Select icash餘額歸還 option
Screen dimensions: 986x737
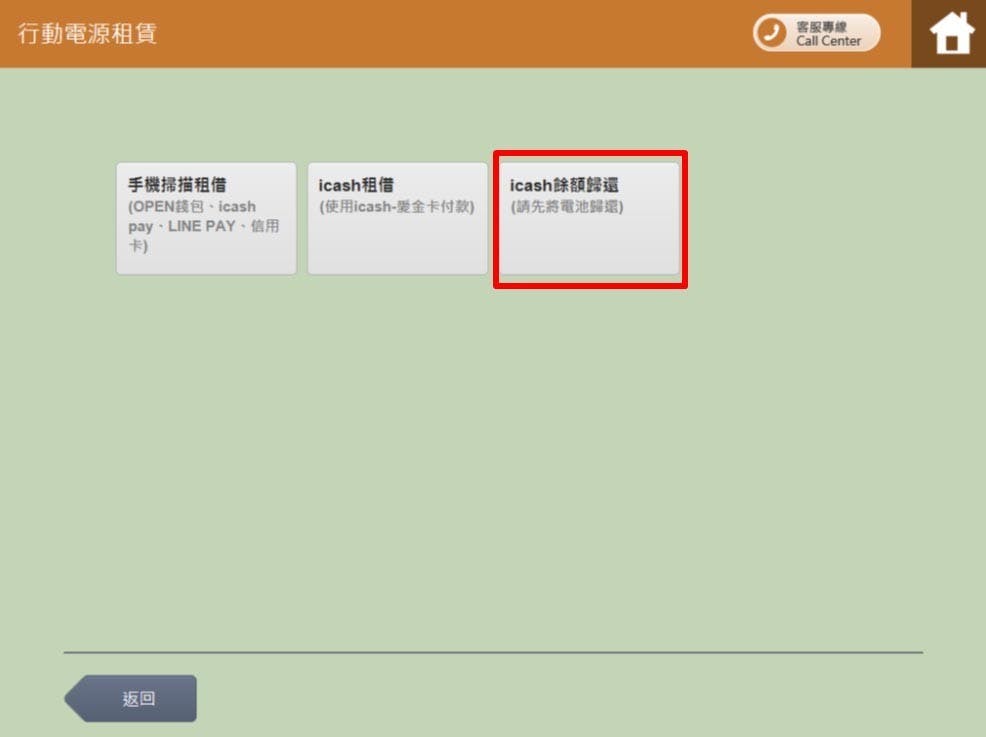[589, 218]
